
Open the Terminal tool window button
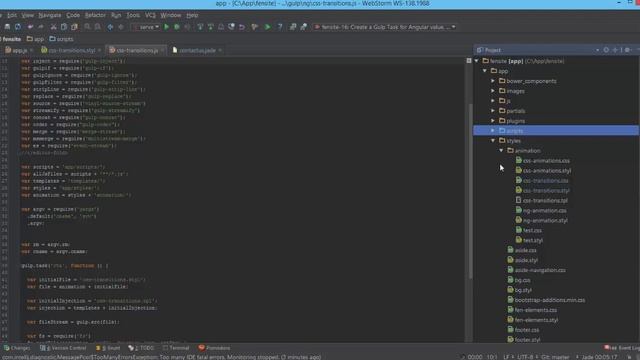pyautogui.click(x=176, y=348)
